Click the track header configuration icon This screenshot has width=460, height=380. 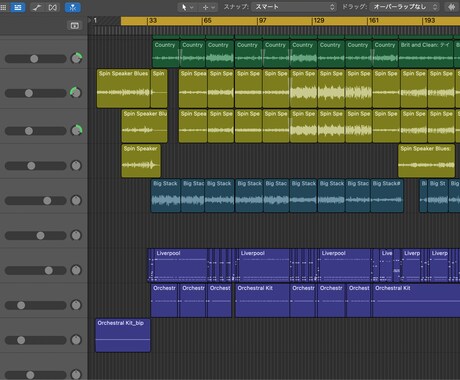point(75,26)
